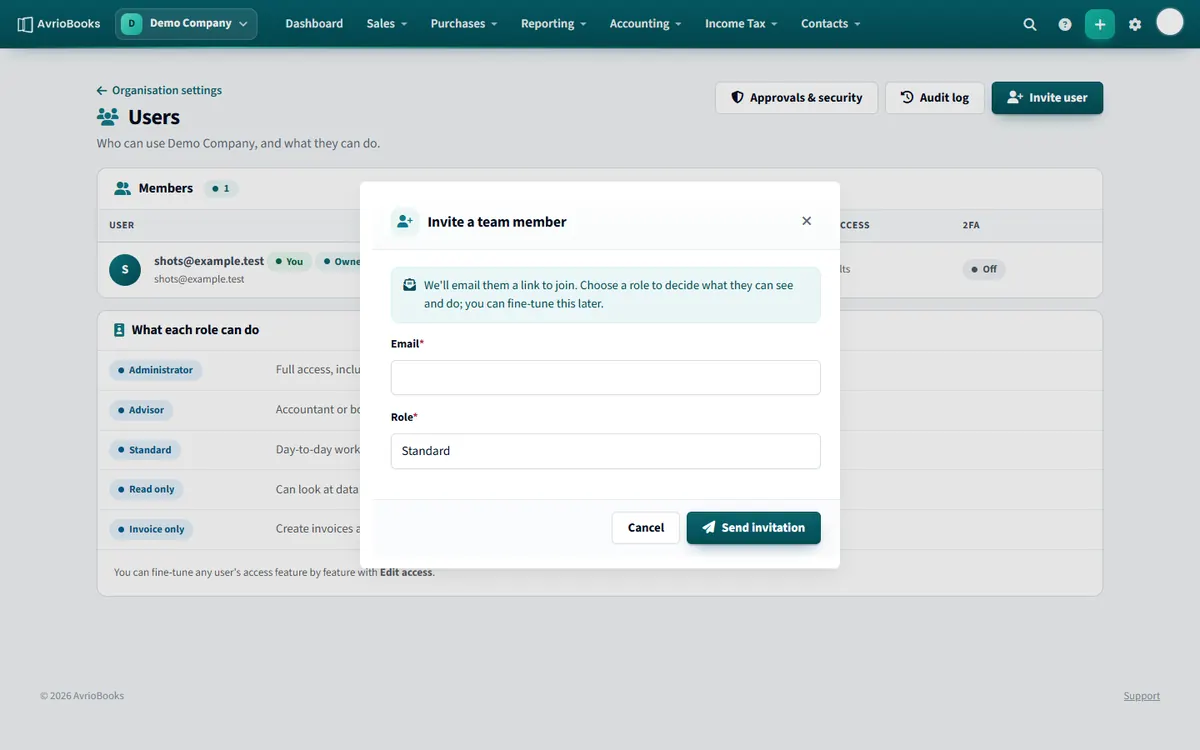The width and height of the screenshot is (1200, 750).
Task: Click the © 2026 AvrioBooks footer text
Action: (x=82, y=696)
